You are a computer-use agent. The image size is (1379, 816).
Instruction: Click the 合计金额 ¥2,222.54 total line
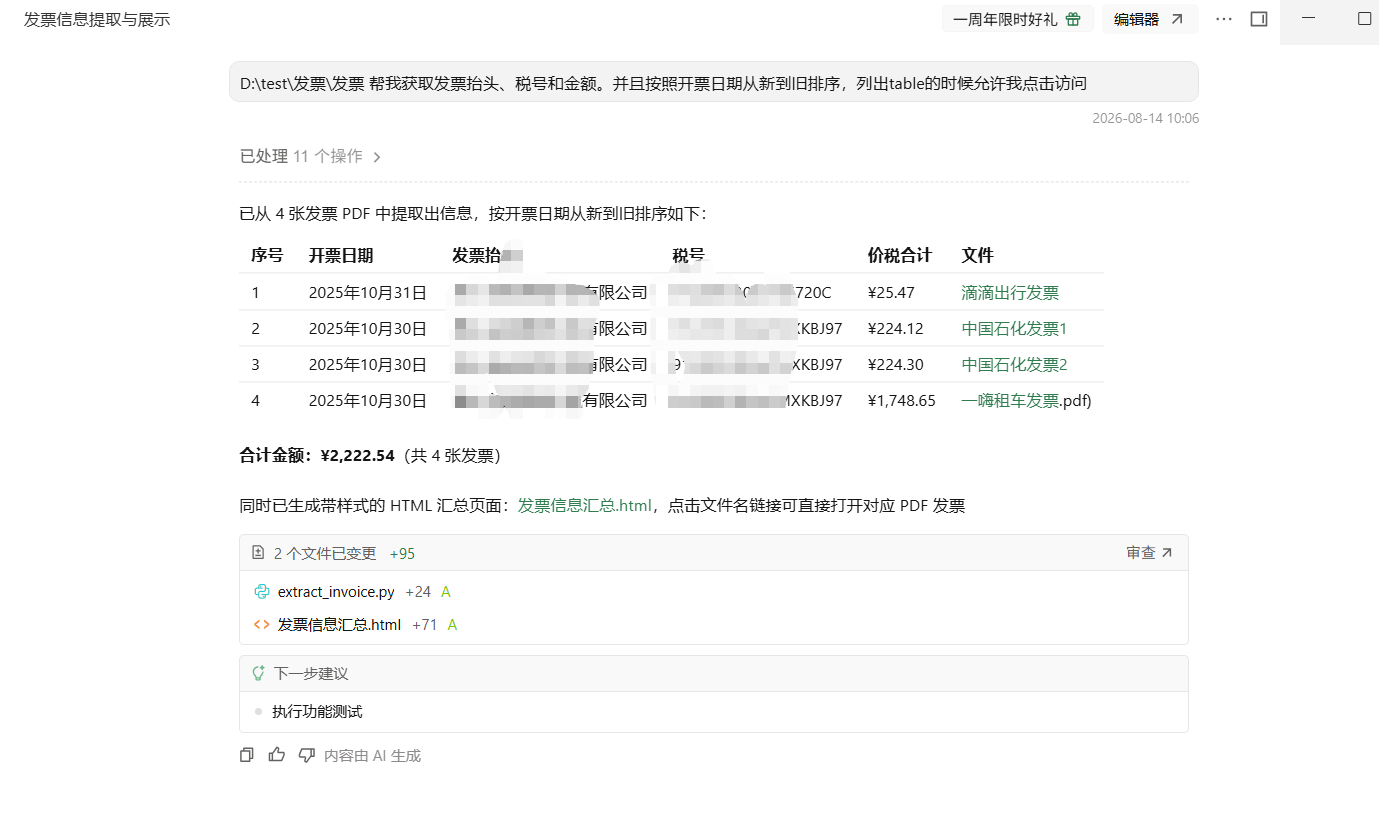[x=370, y=456]
